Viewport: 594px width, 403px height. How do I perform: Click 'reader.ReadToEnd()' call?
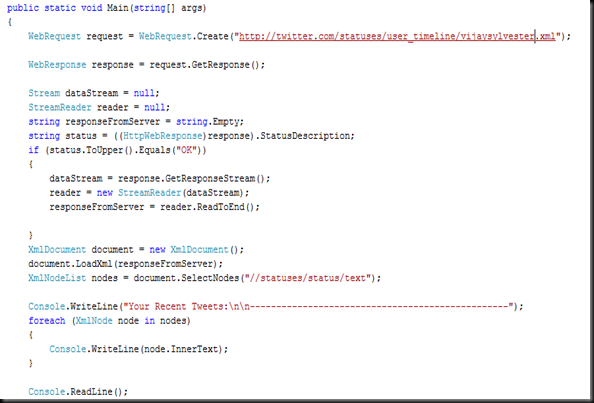tap(208, 207)
